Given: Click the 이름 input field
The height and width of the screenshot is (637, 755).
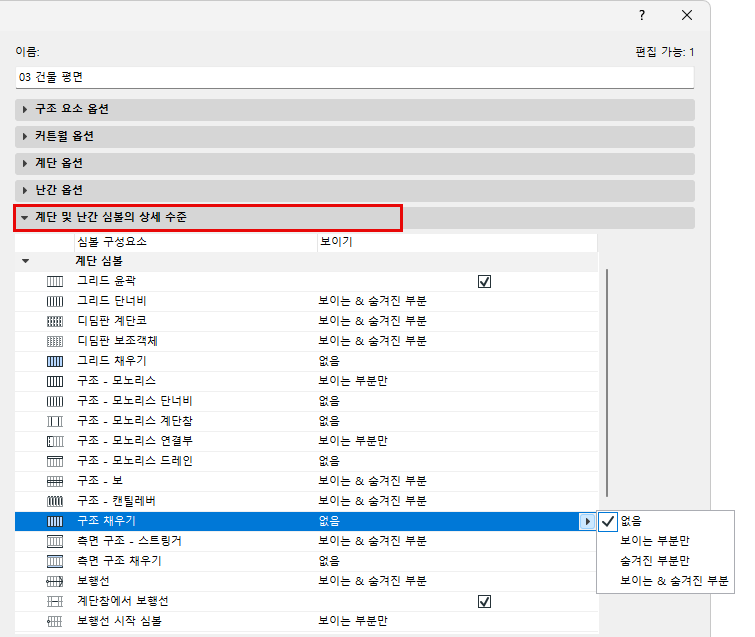Looking at the screenshot, I should (x=355, y=78).
